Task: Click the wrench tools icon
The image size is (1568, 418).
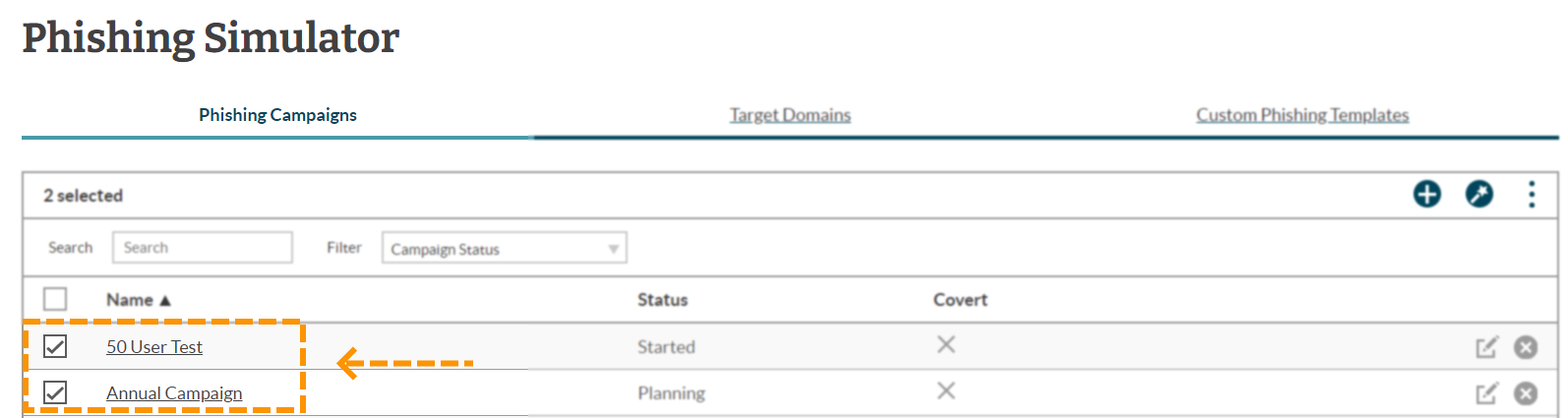Action: coord(1478,195)
